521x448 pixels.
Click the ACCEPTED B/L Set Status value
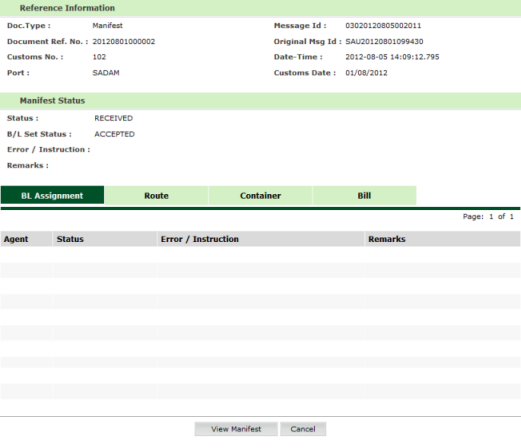pyautogui.click(x=114, y=134)
